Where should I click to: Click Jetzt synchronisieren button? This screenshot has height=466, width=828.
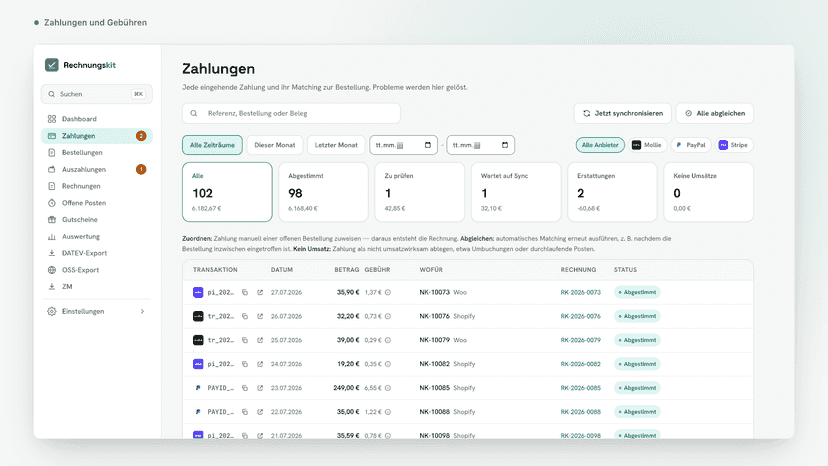pyautogui.click(x=623, y=114)
